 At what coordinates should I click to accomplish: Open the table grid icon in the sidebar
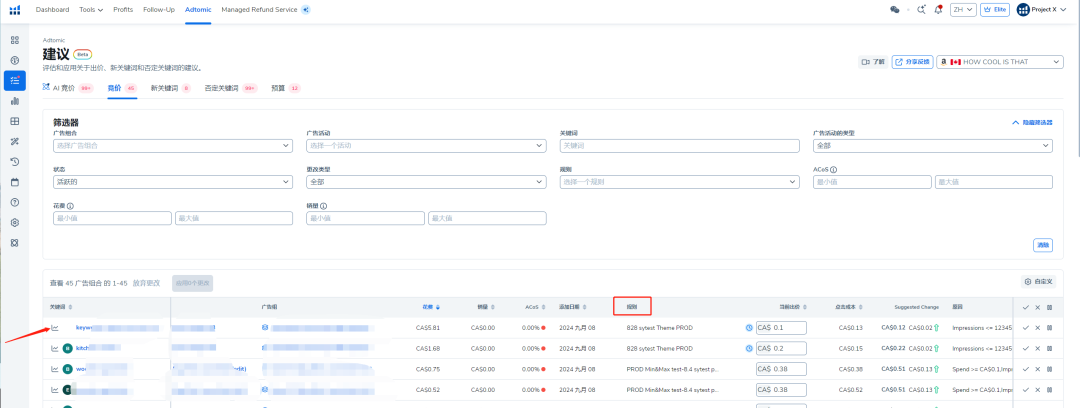tap(14, 121)
